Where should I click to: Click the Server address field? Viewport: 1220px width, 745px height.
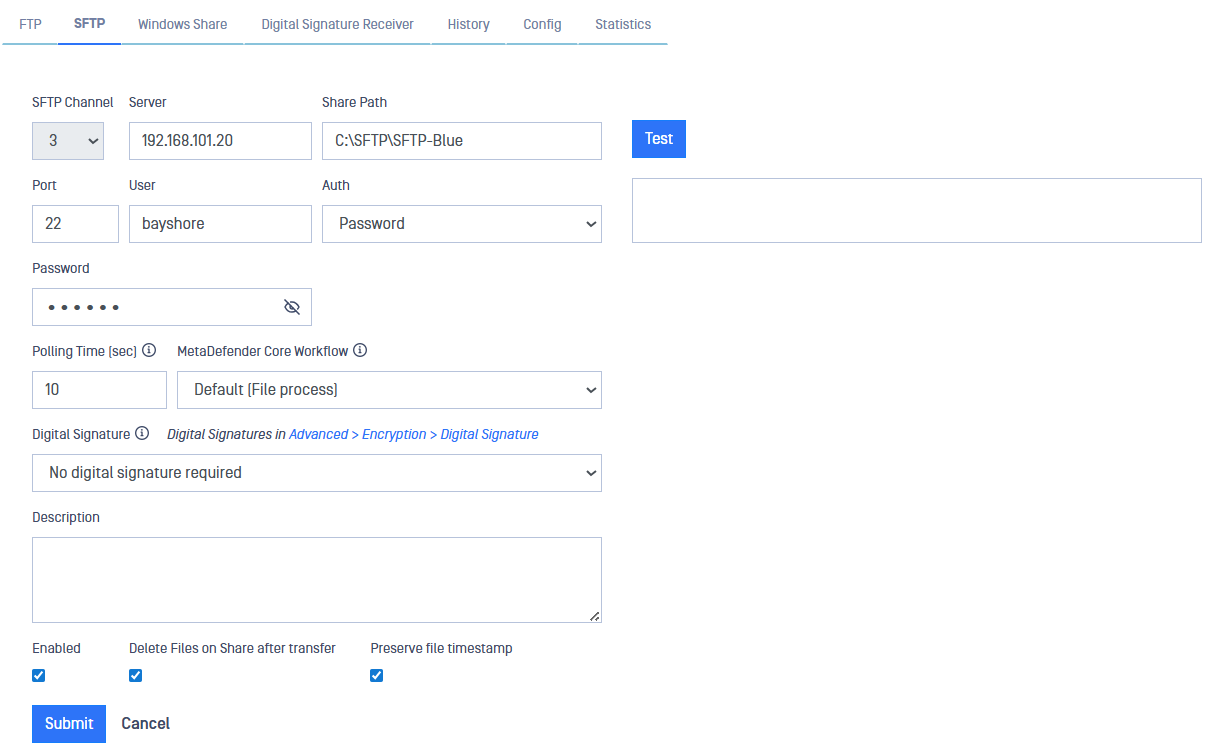220,141
